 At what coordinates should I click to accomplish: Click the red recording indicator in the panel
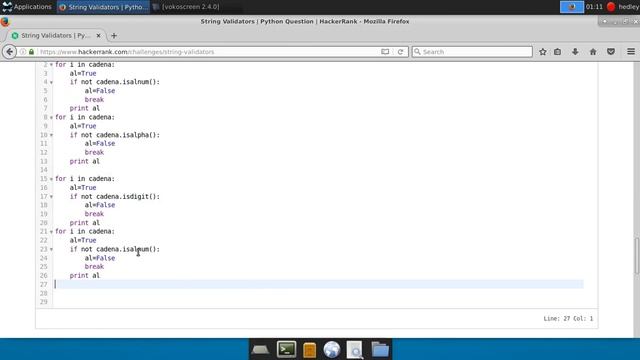611,7
